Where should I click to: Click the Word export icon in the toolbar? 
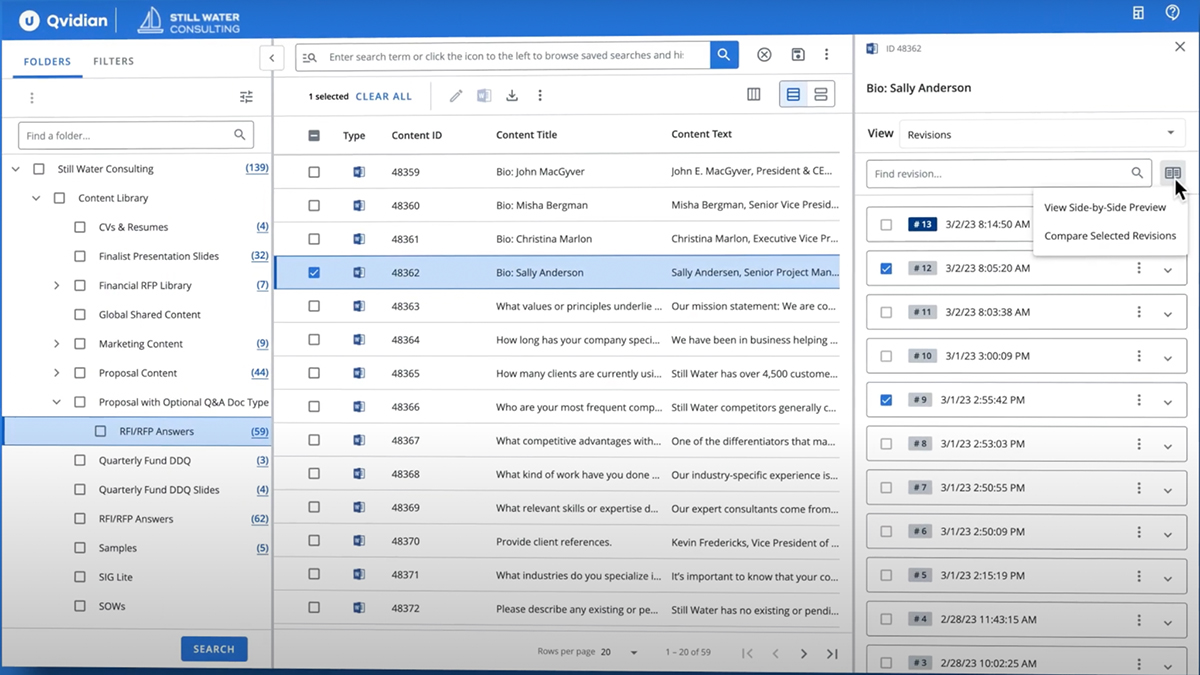485,95
